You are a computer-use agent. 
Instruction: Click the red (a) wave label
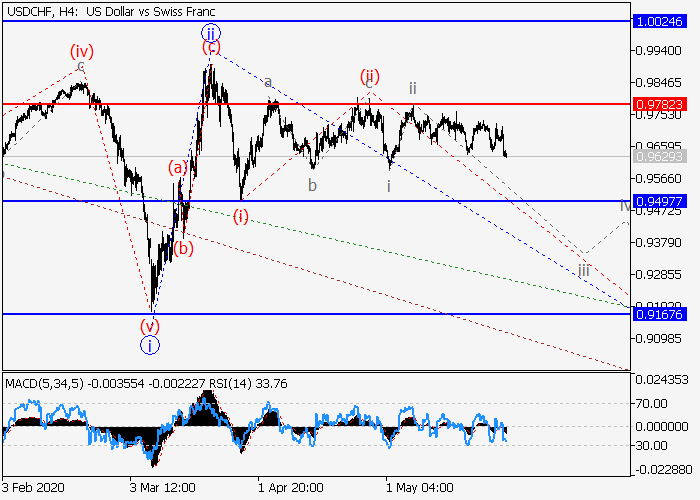(177, 167)
